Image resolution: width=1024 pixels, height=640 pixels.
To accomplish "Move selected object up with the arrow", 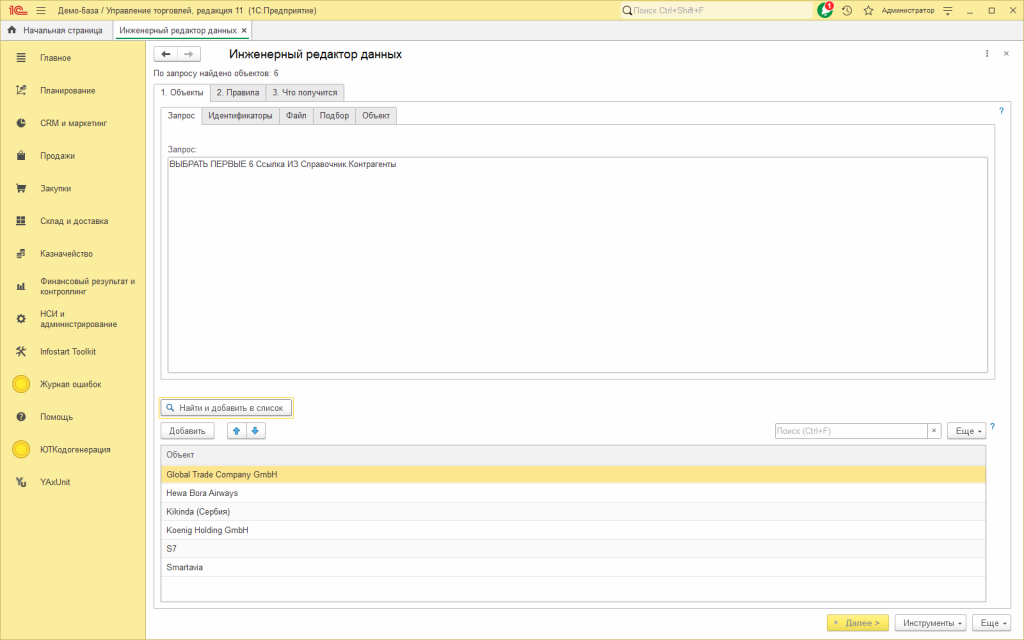I will 236,431.
